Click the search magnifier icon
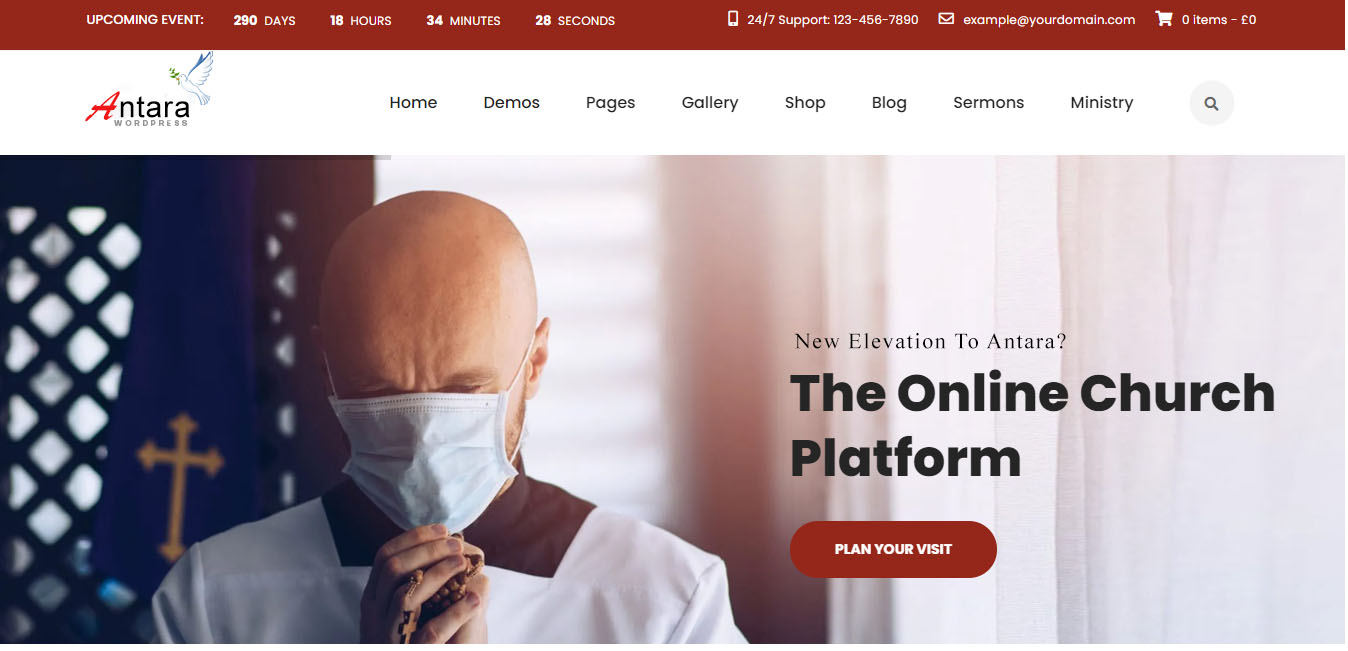This screenshot has width=1348, height=651. [x=1211, y=103]
